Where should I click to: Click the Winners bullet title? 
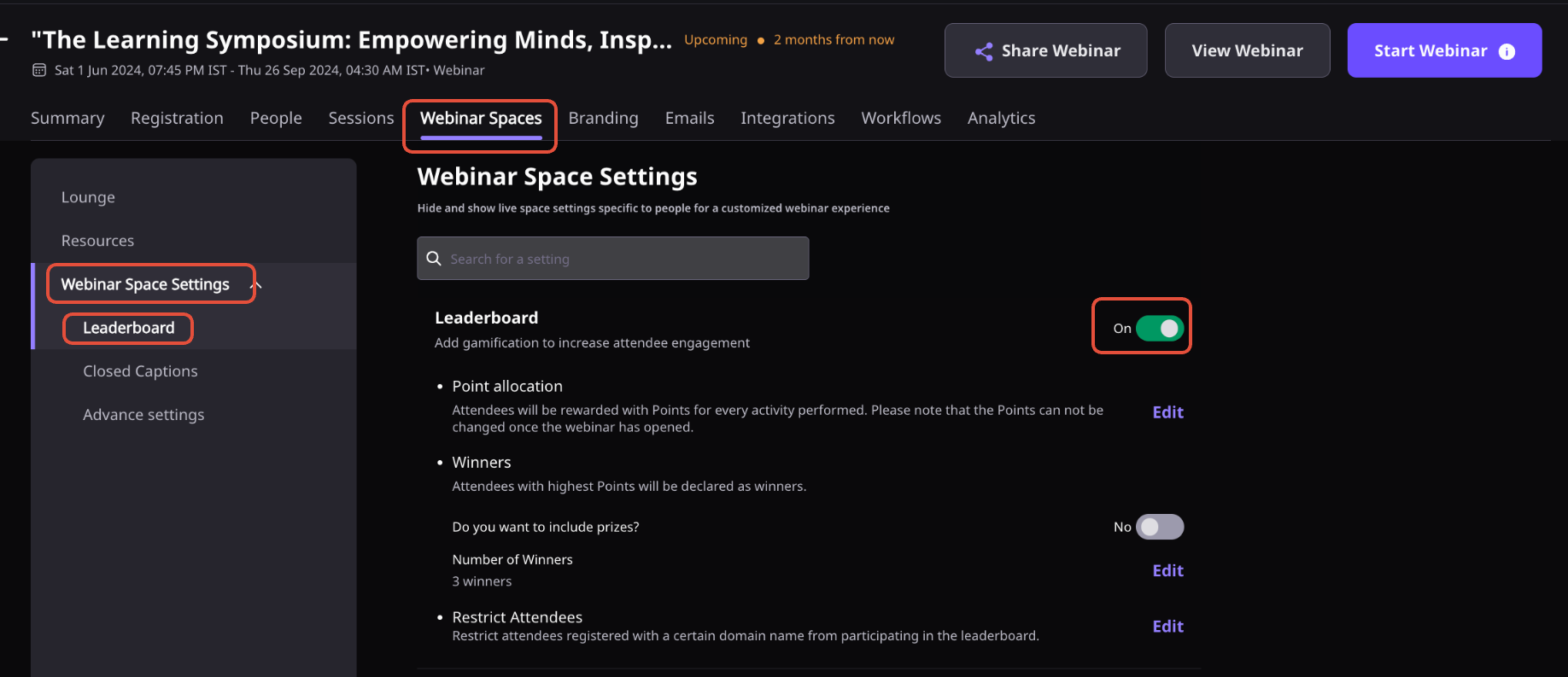click(x=482, y=462)
